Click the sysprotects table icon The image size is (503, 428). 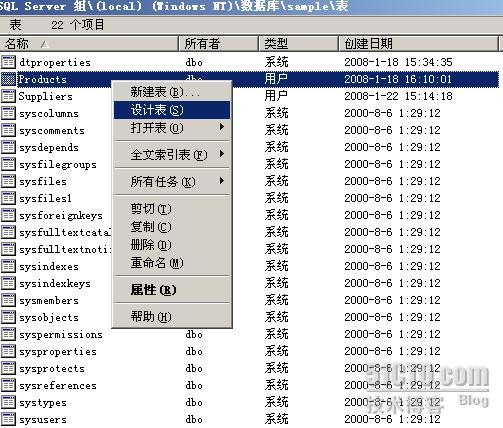pyautogui.click(x=8, y=368)
